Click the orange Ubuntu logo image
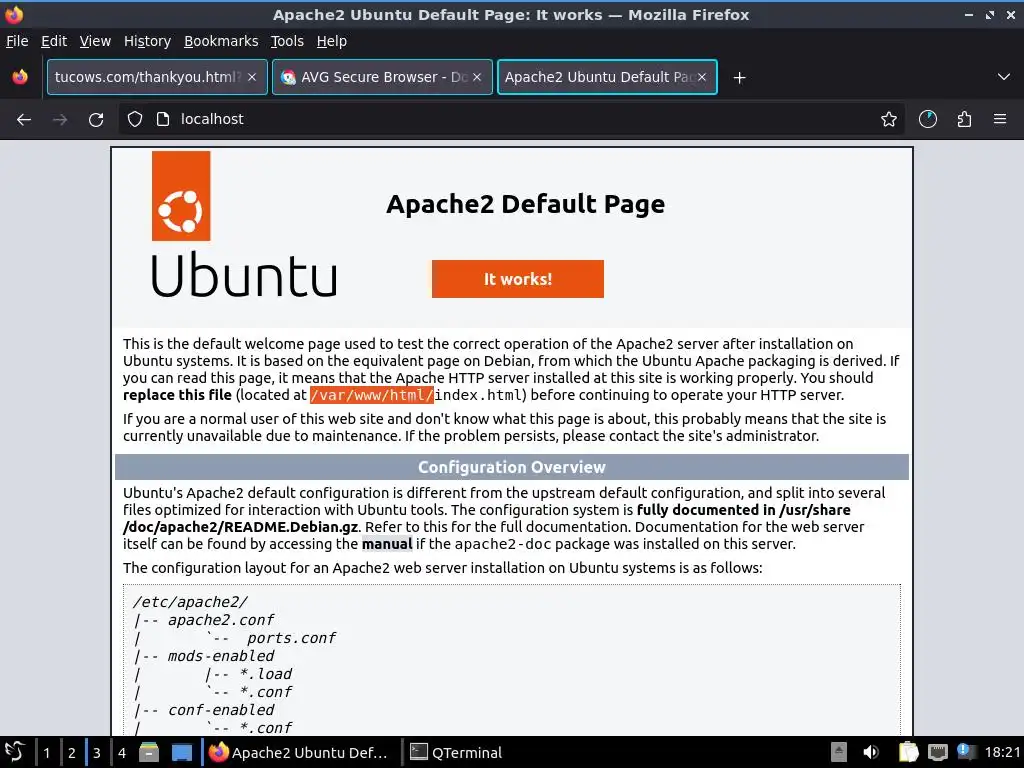 181,196
